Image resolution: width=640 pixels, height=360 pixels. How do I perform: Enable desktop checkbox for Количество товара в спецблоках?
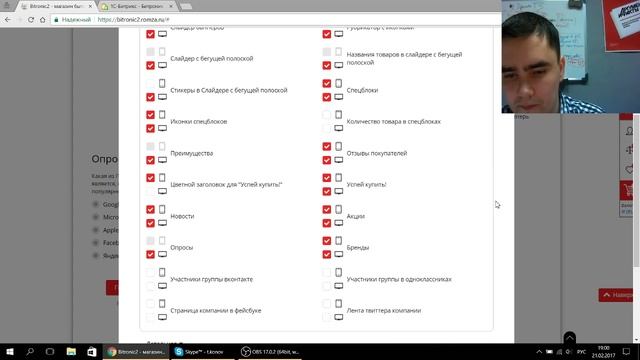tap(327, 129)
